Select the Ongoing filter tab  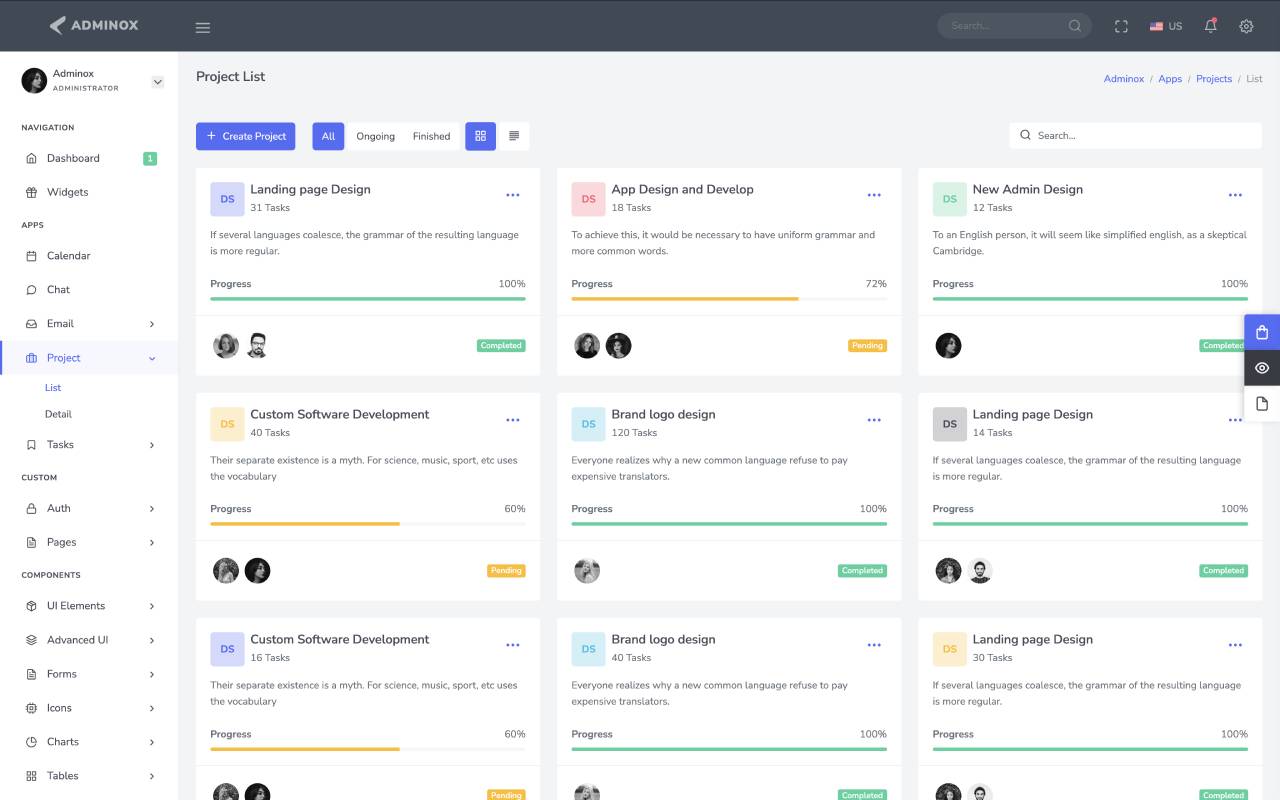coord(375,136)
